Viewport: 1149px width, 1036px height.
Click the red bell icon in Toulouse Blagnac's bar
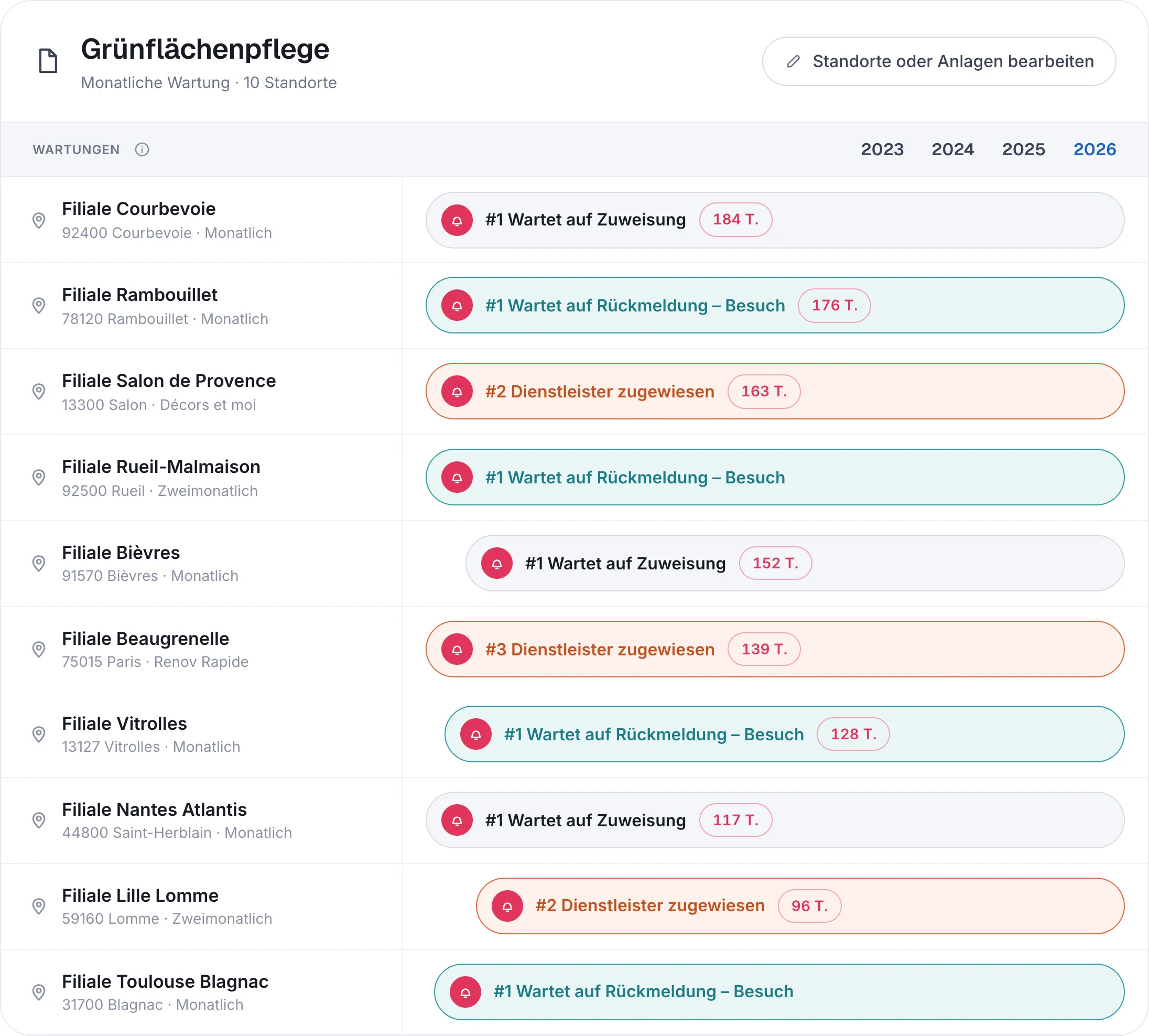(x=465, y=992)
